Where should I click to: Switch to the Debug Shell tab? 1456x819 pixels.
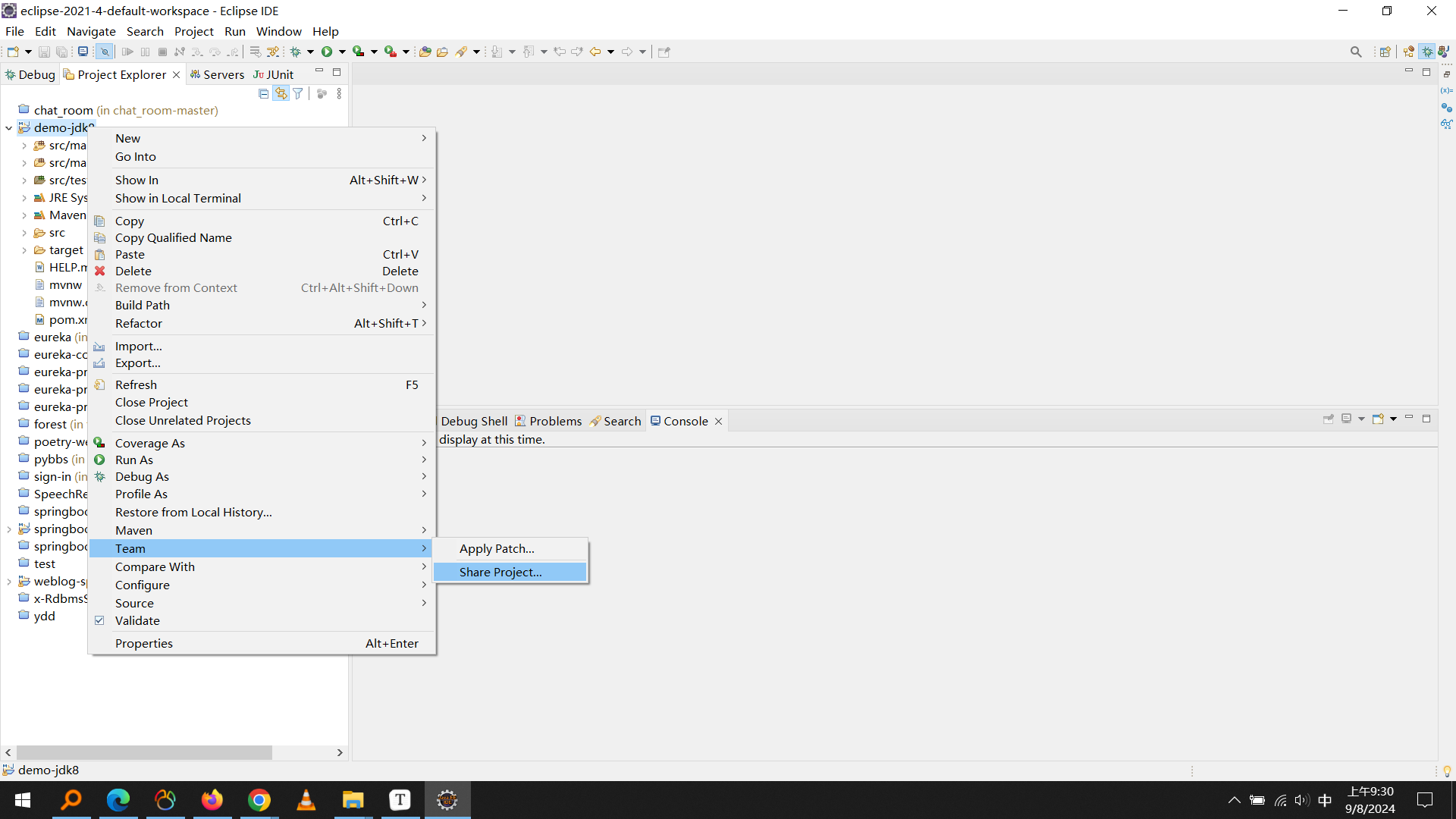(x=474, y=421)
